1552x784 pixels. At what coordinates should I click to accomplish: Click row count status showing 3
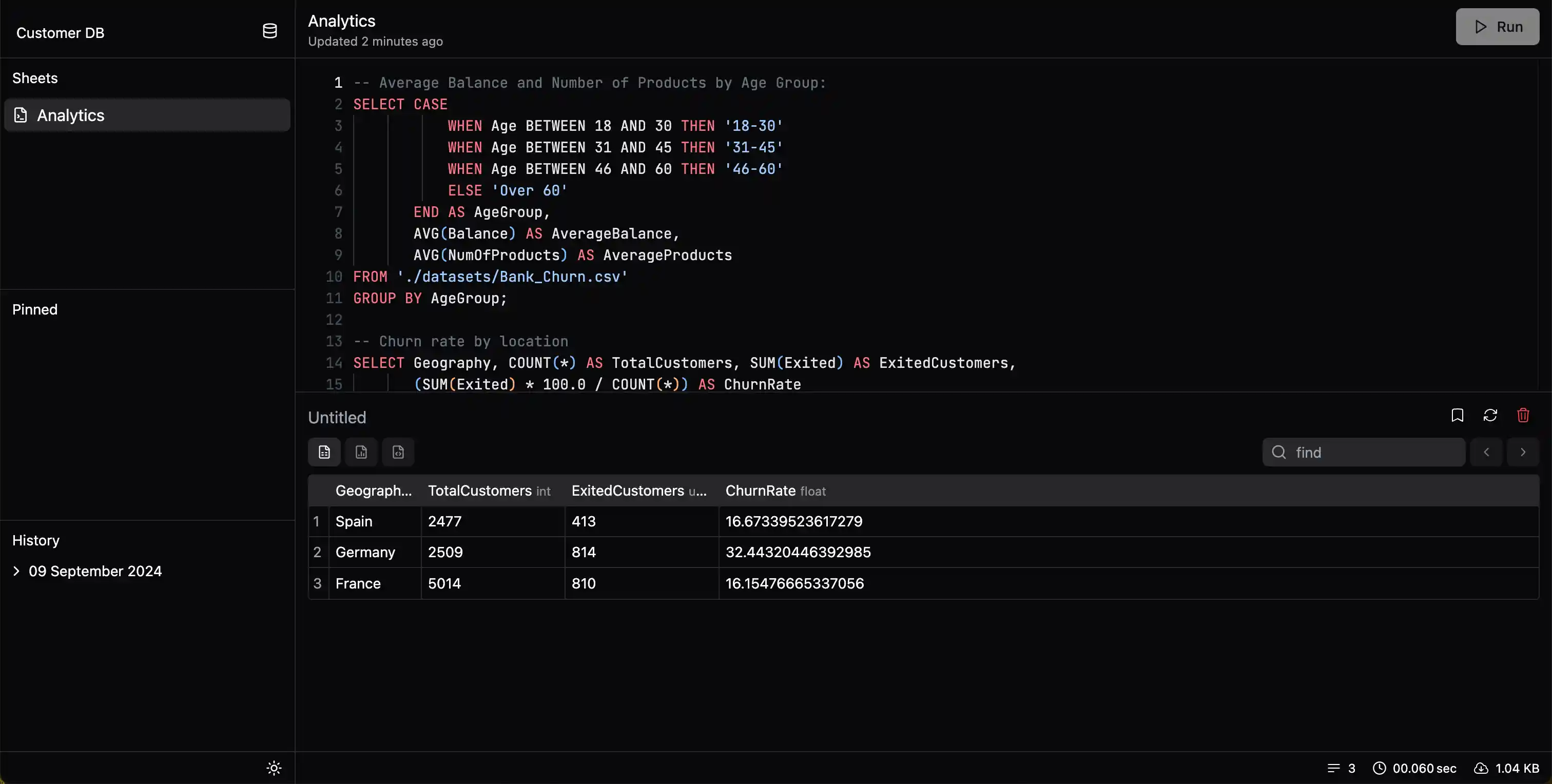coord(1341,768)
